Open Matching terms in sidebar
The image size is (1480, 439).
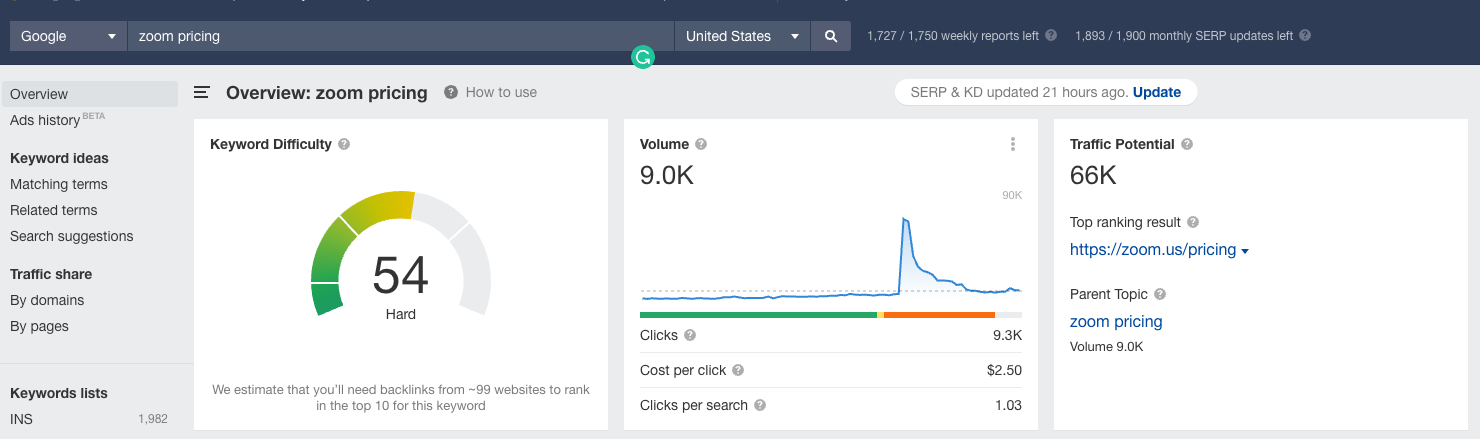pos(59,184)
